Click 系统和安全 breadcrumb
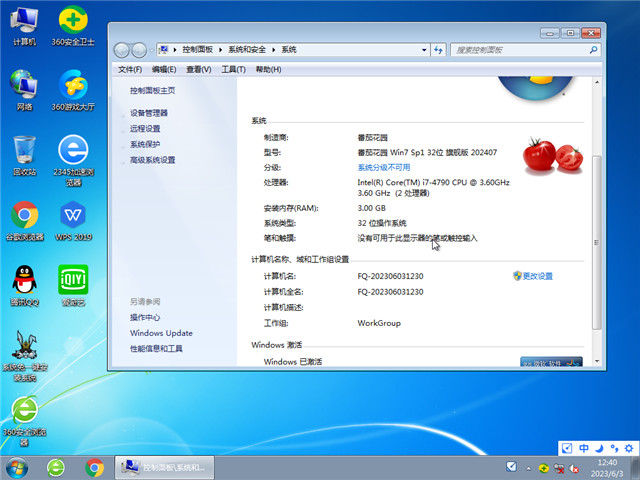640x480 pixels. click(247, 49)
